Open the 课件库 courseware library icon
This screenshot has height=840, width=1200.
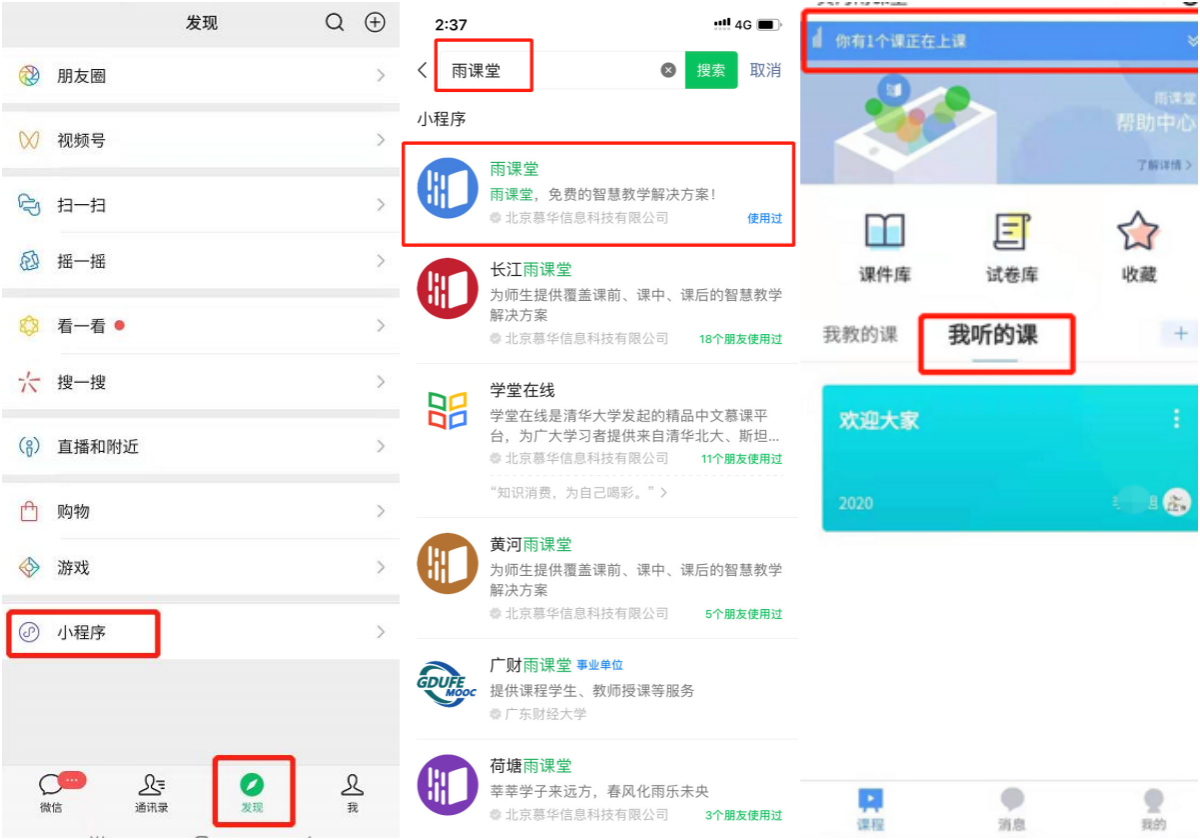[x=885, y=247]
